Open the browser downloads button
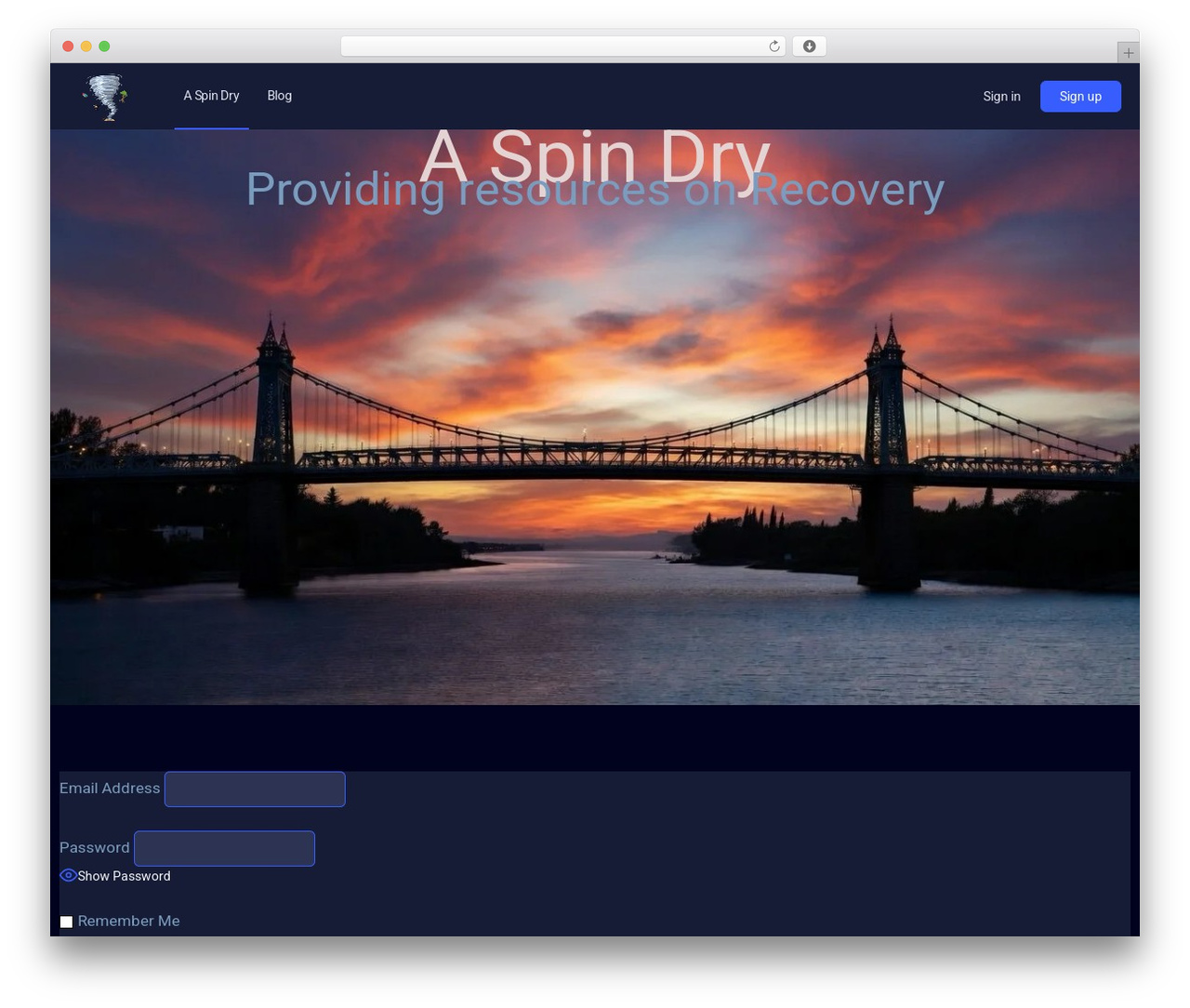The width and height of the screenshot is (1190, 1008). (x=809, y=46)
